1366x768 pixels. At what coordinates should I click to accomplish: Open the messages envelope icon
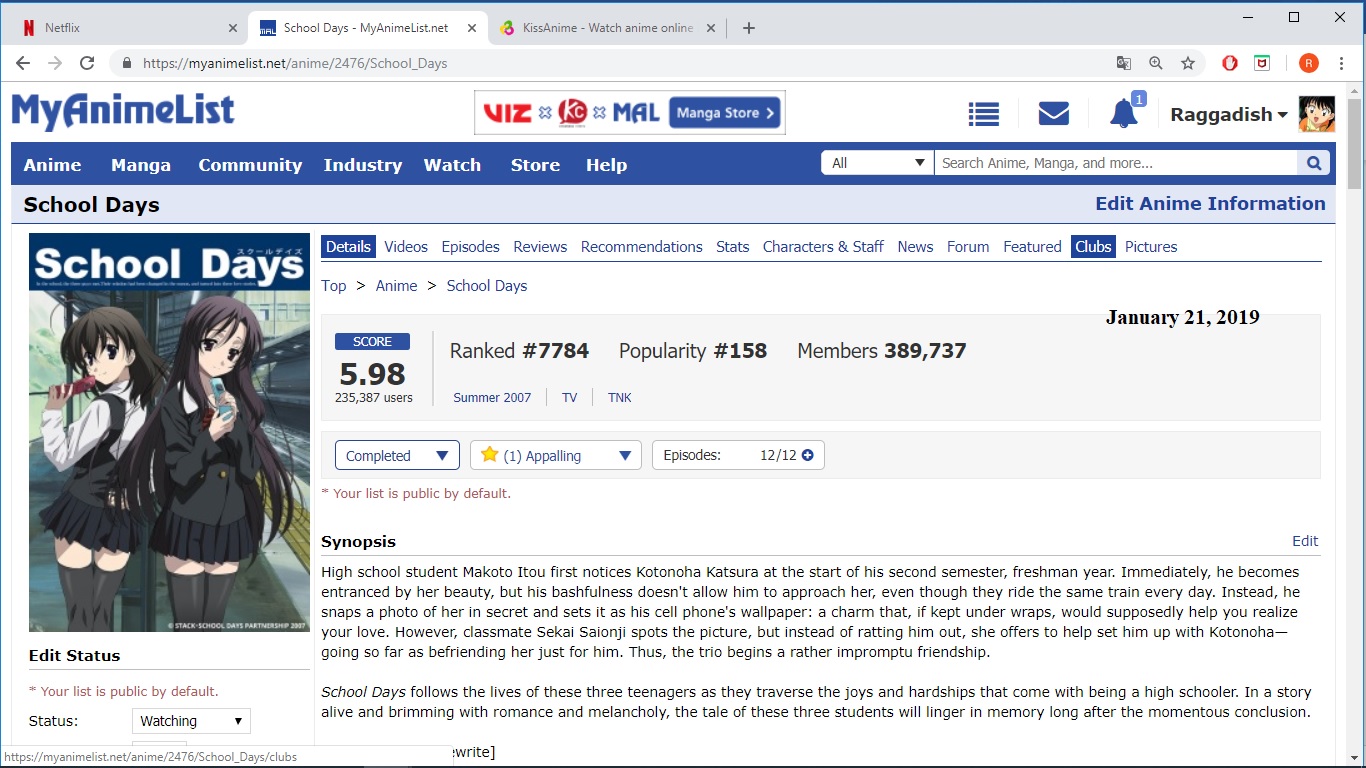pyautogui.click(x=1054, y=114)
